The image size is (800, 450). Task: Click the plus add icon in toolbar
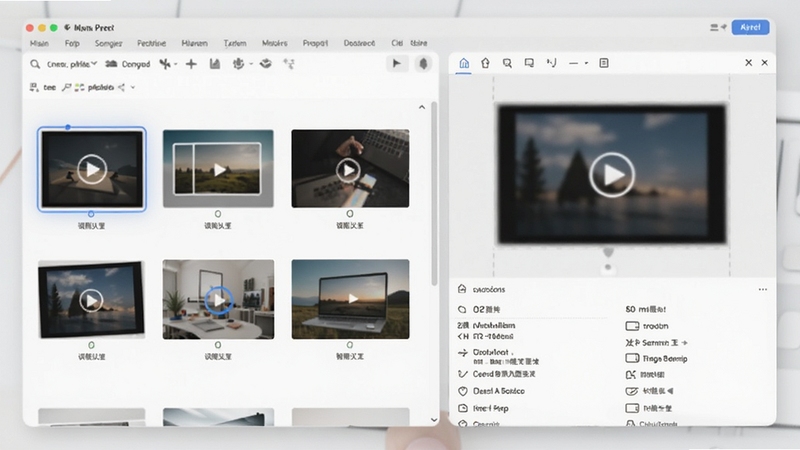[x=191, y=64]
